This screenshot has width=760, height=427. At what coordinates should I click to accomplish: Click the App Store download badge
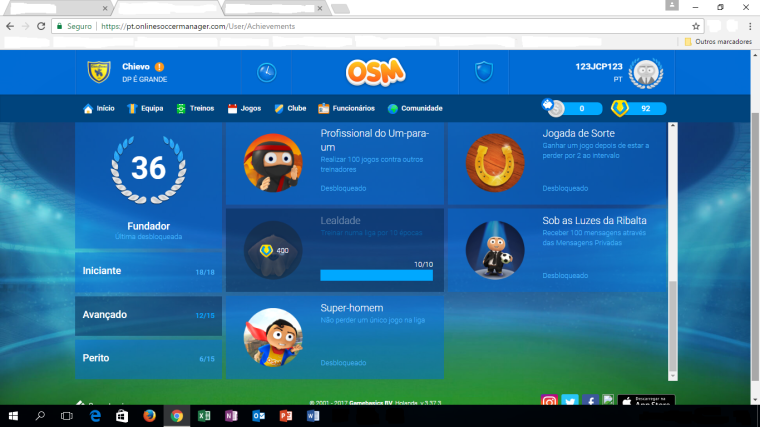[646, 400]
